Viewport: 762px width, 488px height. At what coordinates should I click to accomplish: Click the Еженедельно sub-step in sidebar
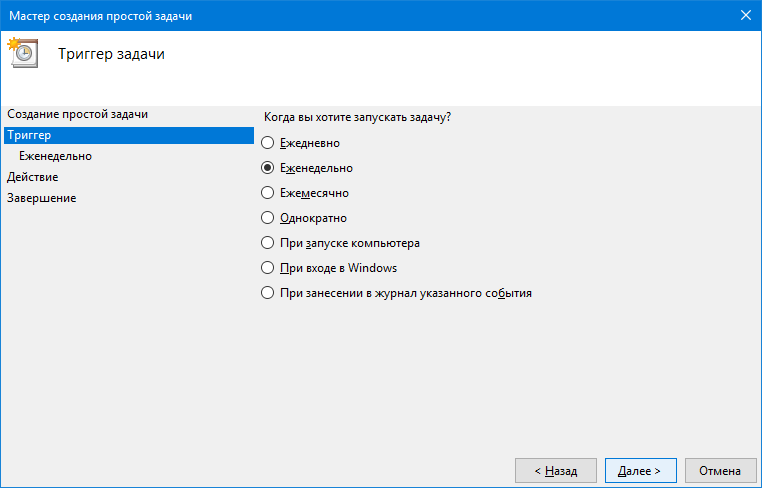coord(55,156)
